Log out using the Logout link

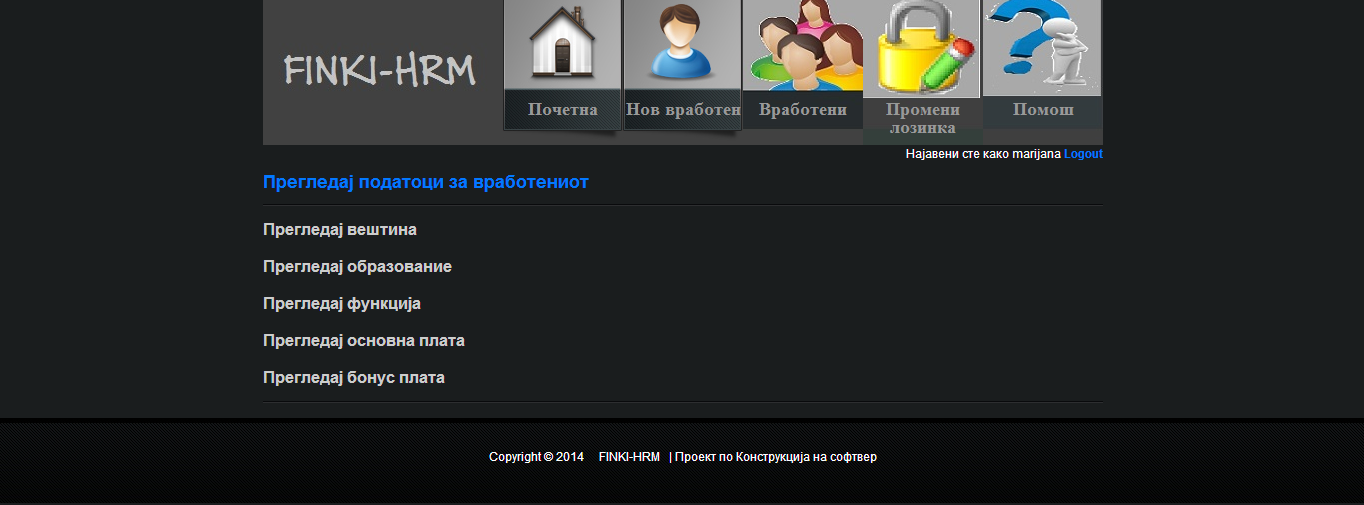(1083, 154)
